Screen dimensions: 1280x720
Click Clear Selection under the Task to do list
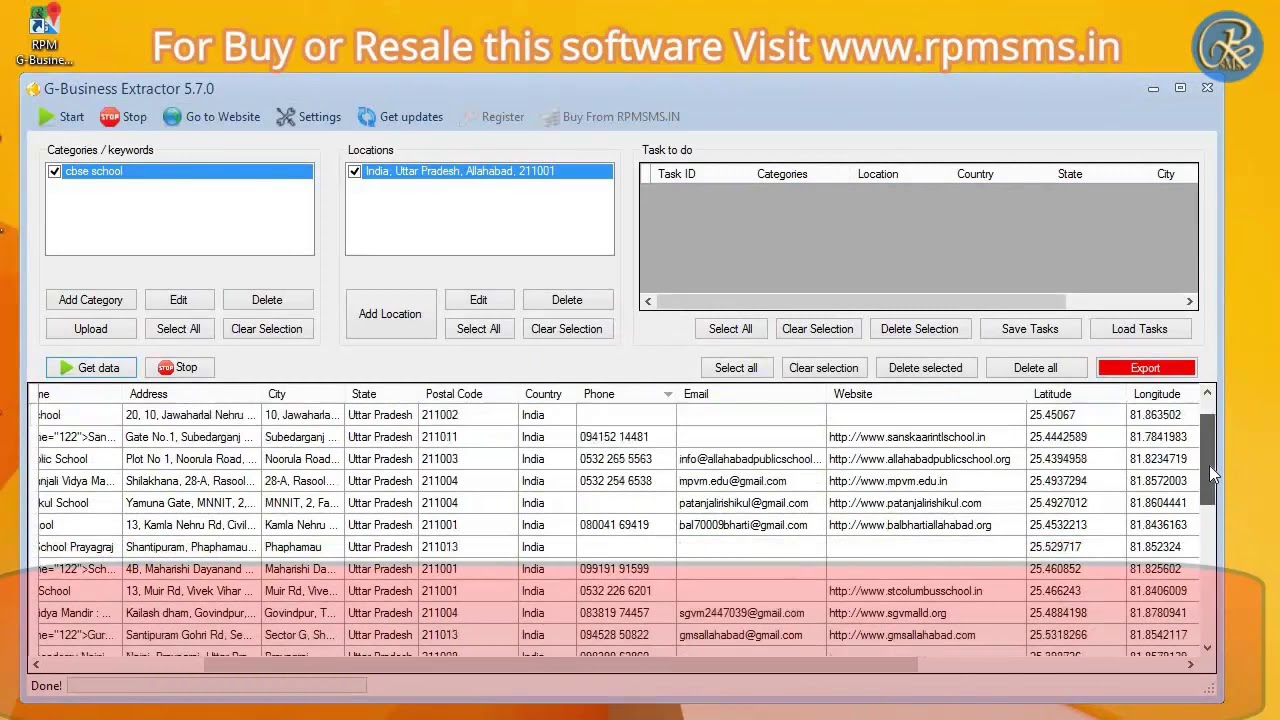point(818,329)
